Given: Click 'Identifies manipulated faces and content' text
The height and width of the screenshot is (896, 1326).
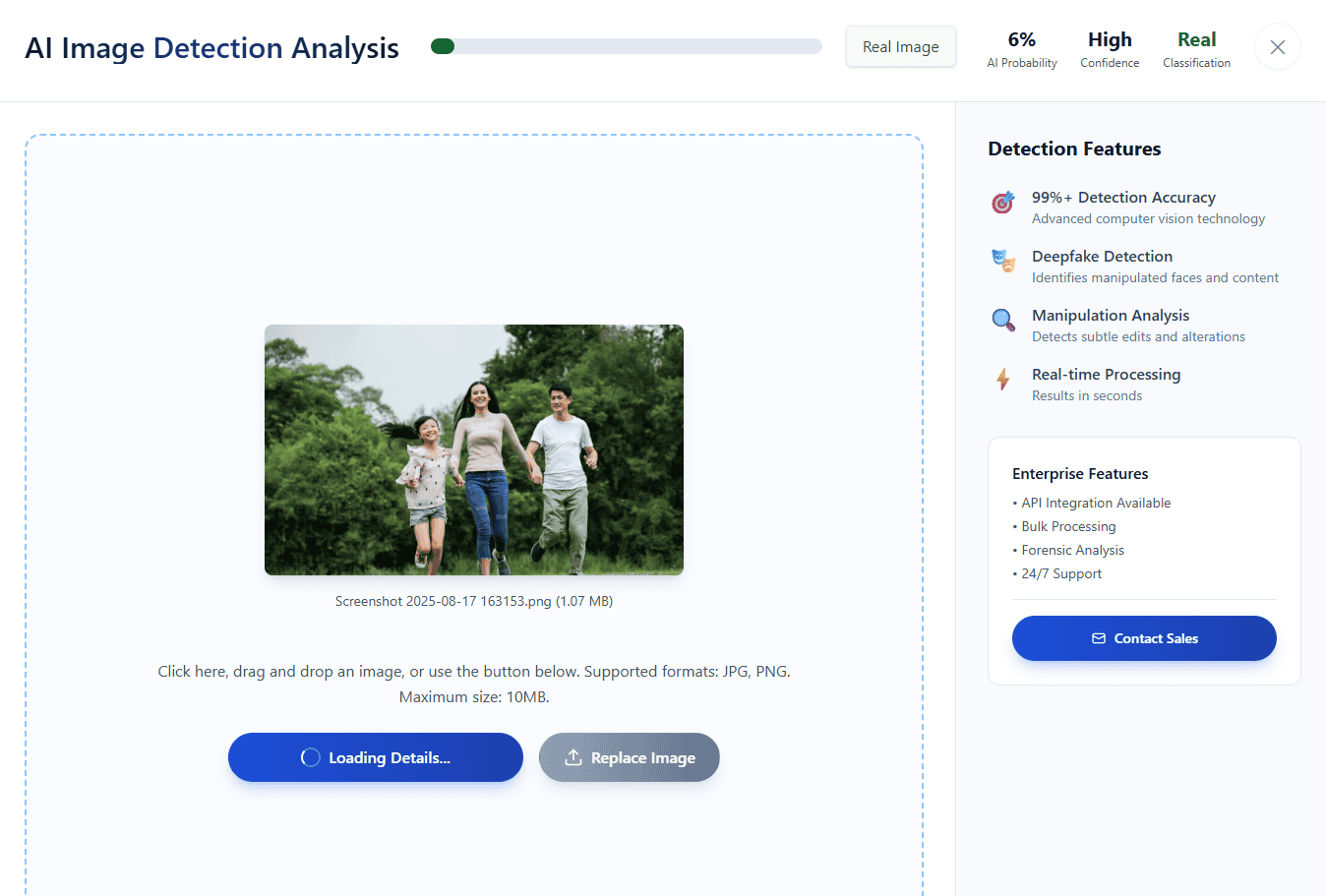Looking at the screenshot, I should coord(1155,278).
